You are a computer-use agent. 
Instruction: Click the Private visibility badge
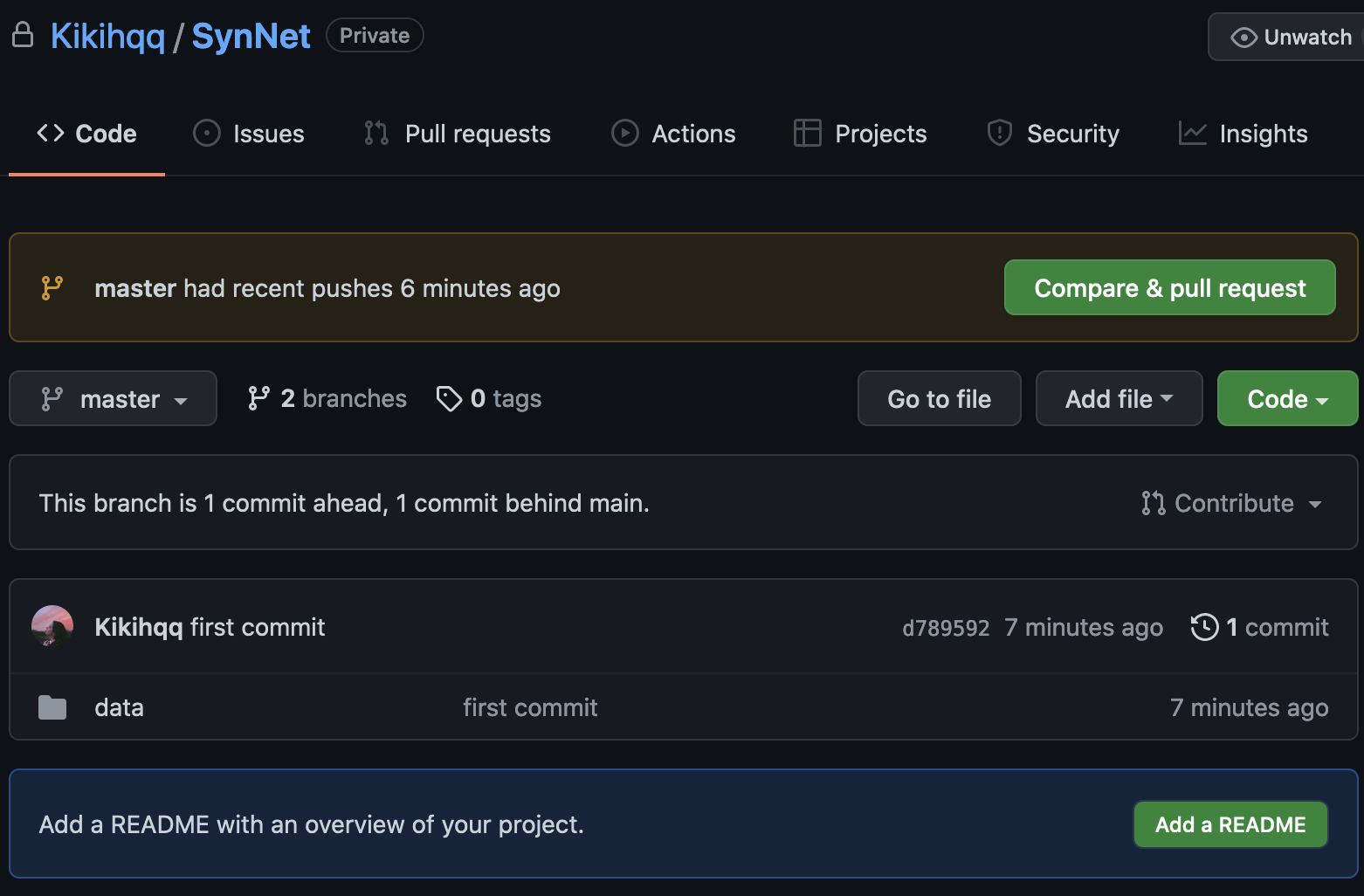375,35
